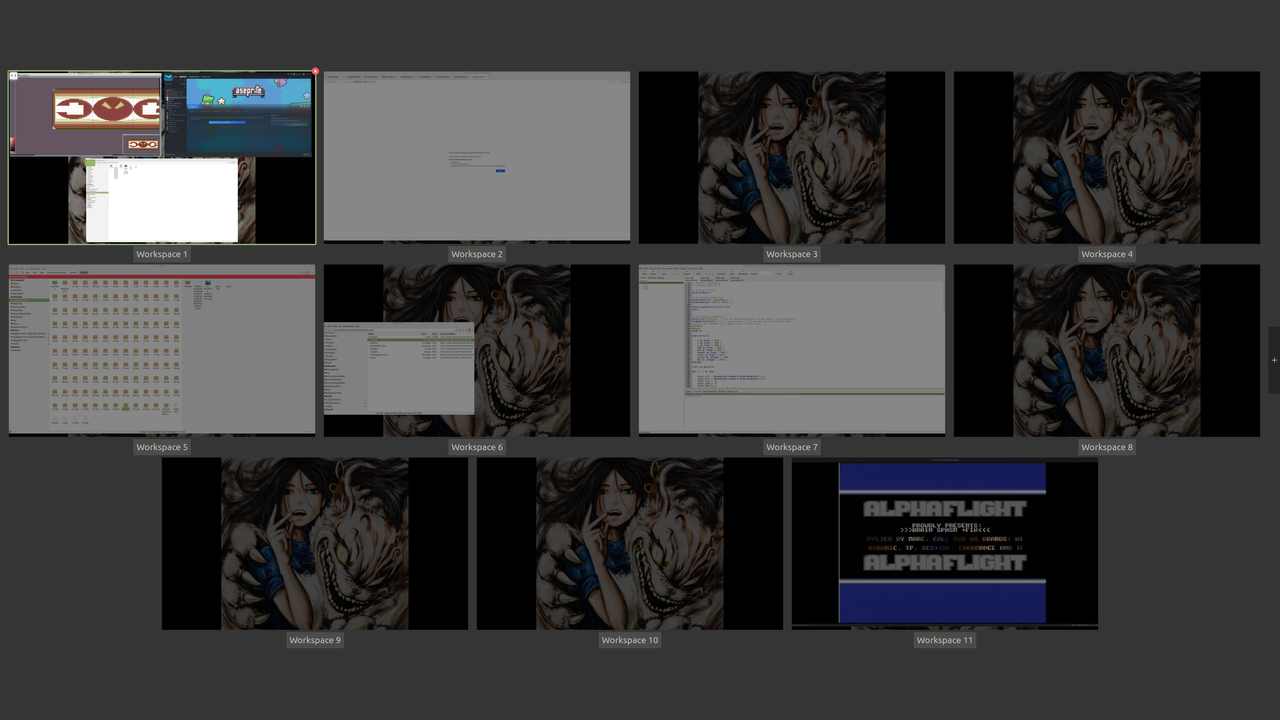Close Workspace 1 with the red X
Image resolution: width=1280 pixels, height=720 pixels.
coord(316,72)
